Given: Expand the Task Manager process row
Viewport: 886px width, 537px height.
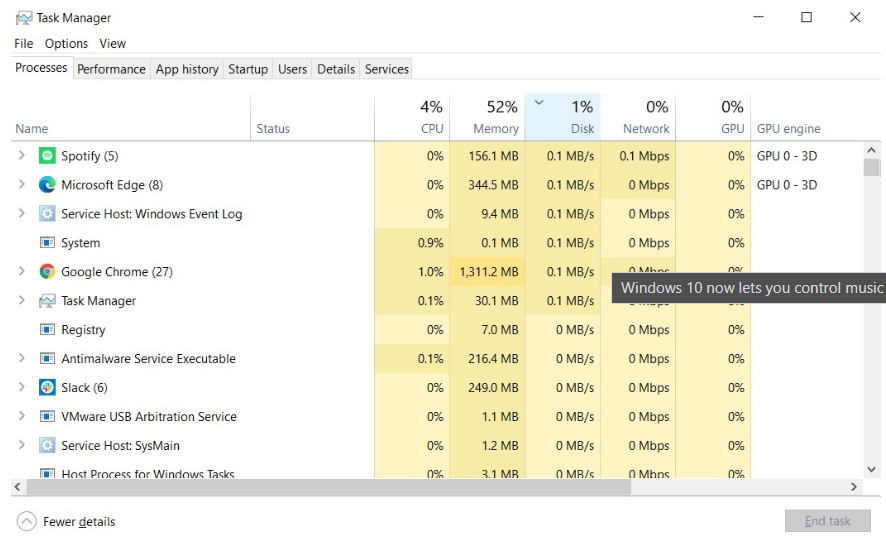Looking at the screenshot, I should click(21, 300).
